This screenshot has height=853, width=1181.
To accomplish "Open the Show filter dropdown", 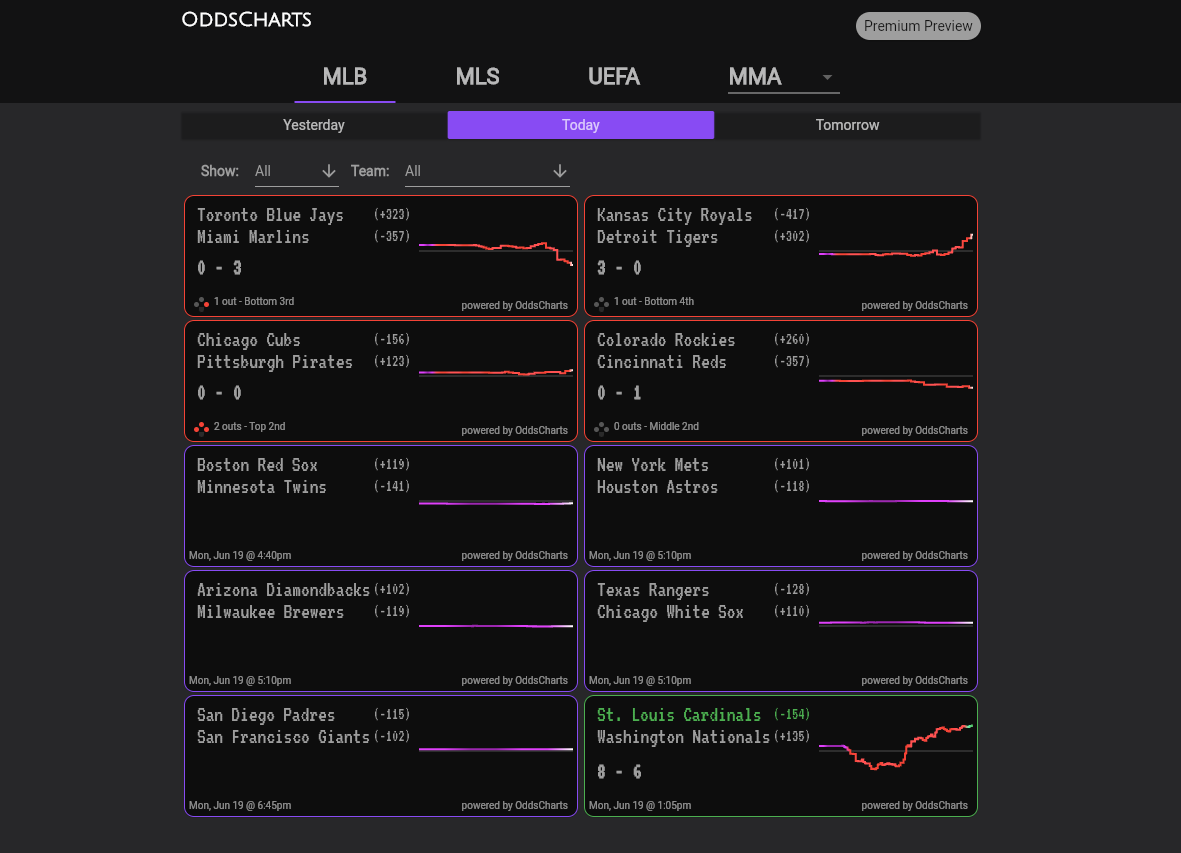I will [296, 171].
